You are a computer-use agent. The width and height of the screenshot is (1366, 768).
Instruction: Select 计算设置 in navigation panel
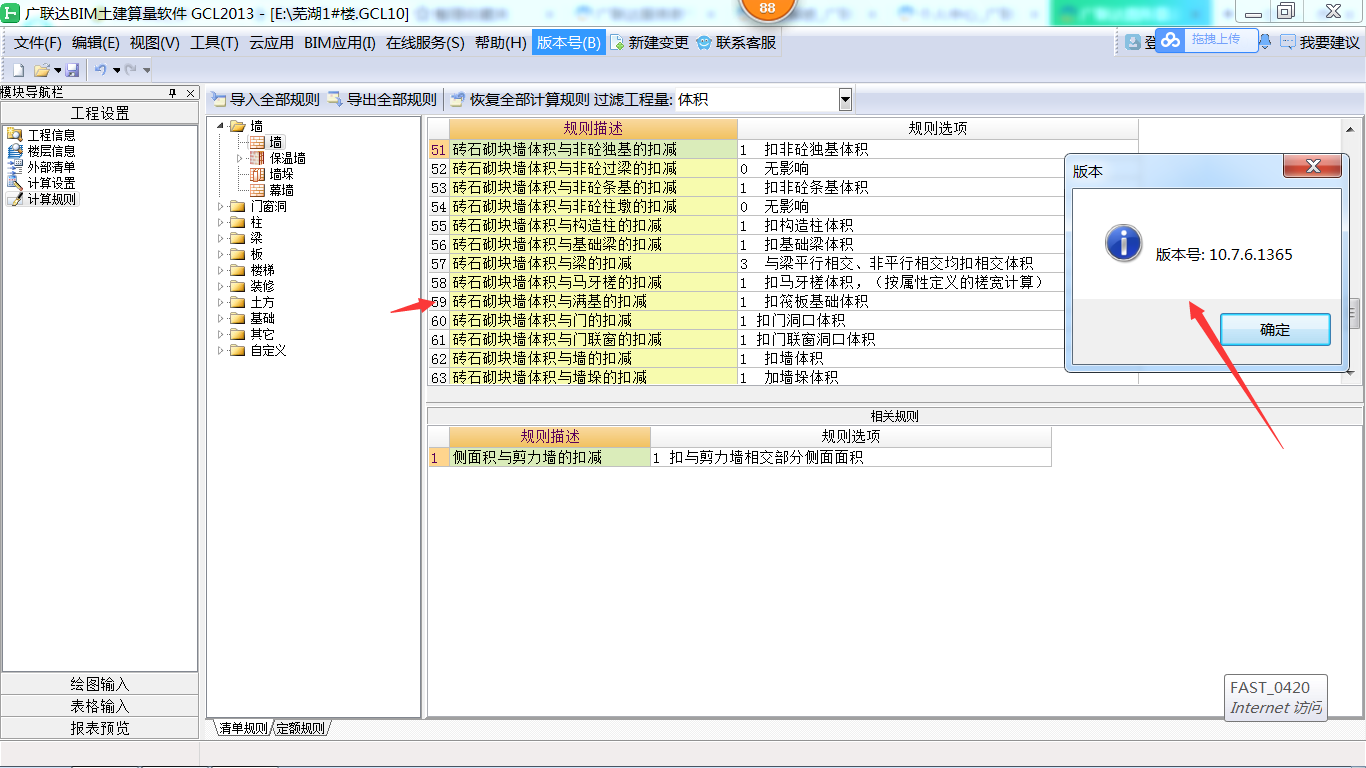[41, 183]
